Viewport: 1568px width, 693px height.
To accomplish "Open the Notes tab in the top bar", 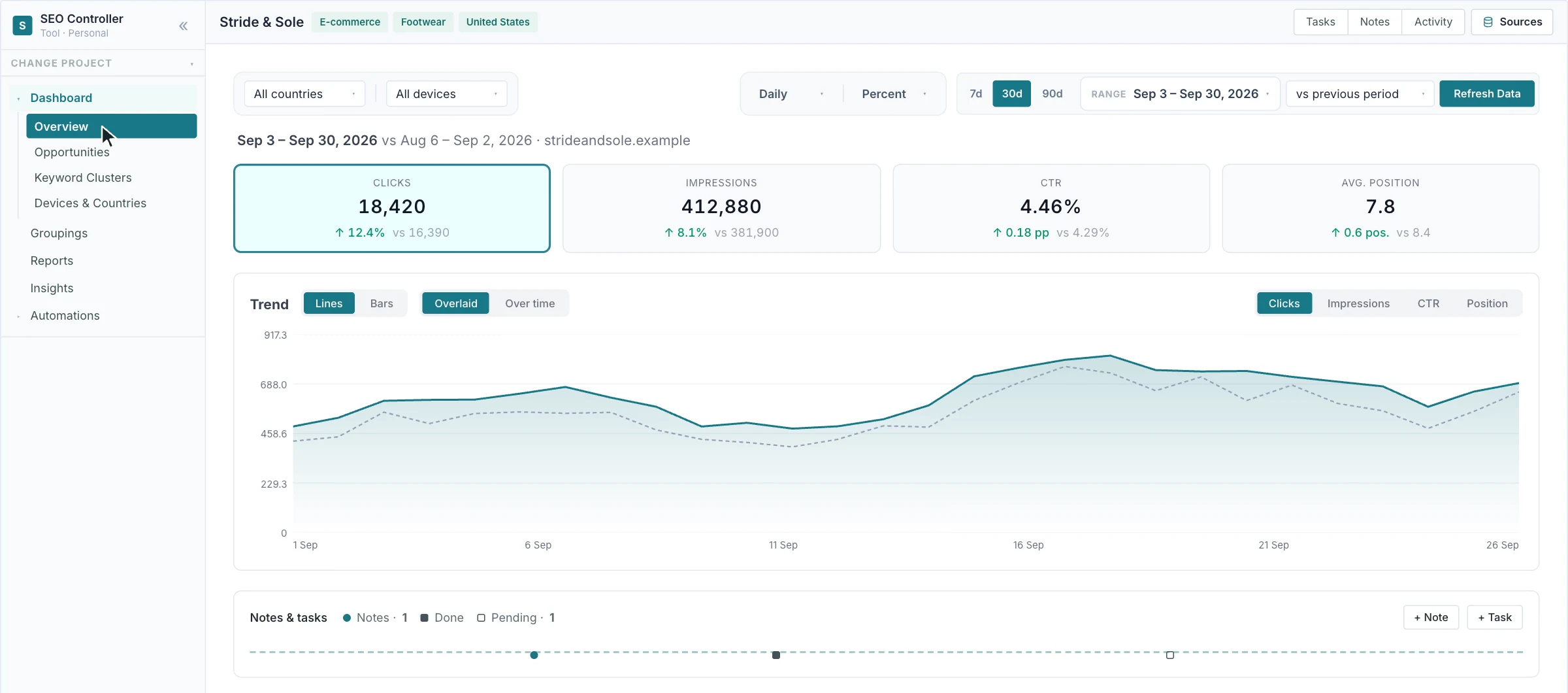I will click(1375, 22).
